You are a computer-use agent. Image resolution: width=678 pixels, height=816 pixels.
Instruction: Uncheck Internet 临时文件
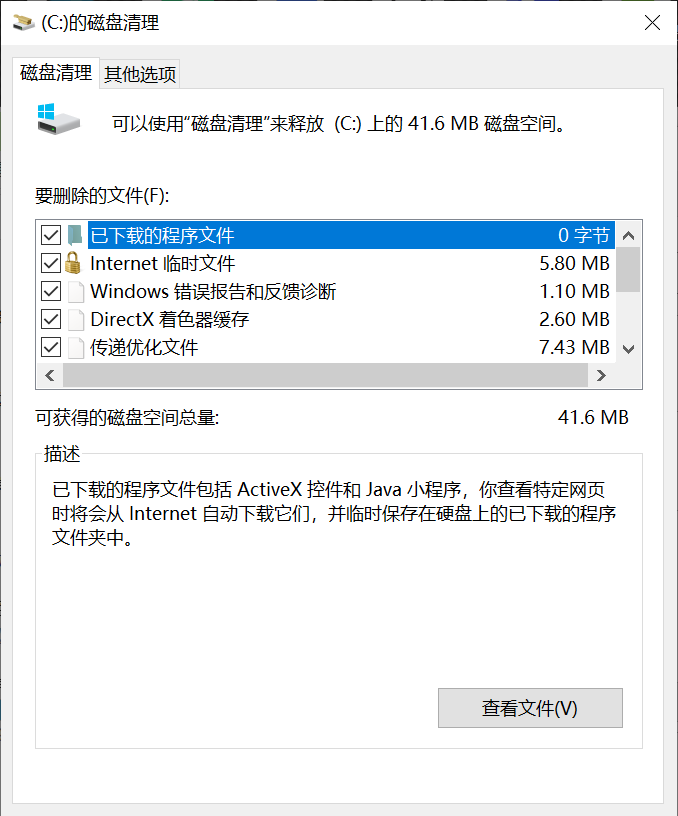pyautogui.click(x=50, y=263)
